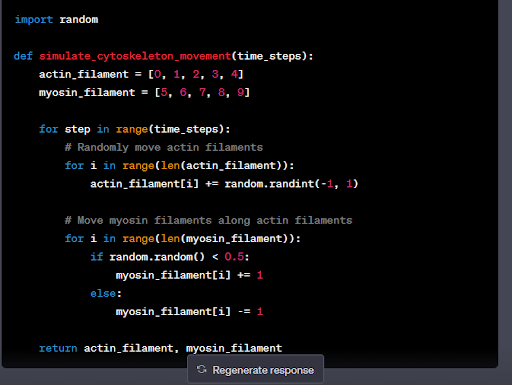
Task: Click the '# Move myosin filaments along actin filaments' comment
Action: click(x=208, y=220)
